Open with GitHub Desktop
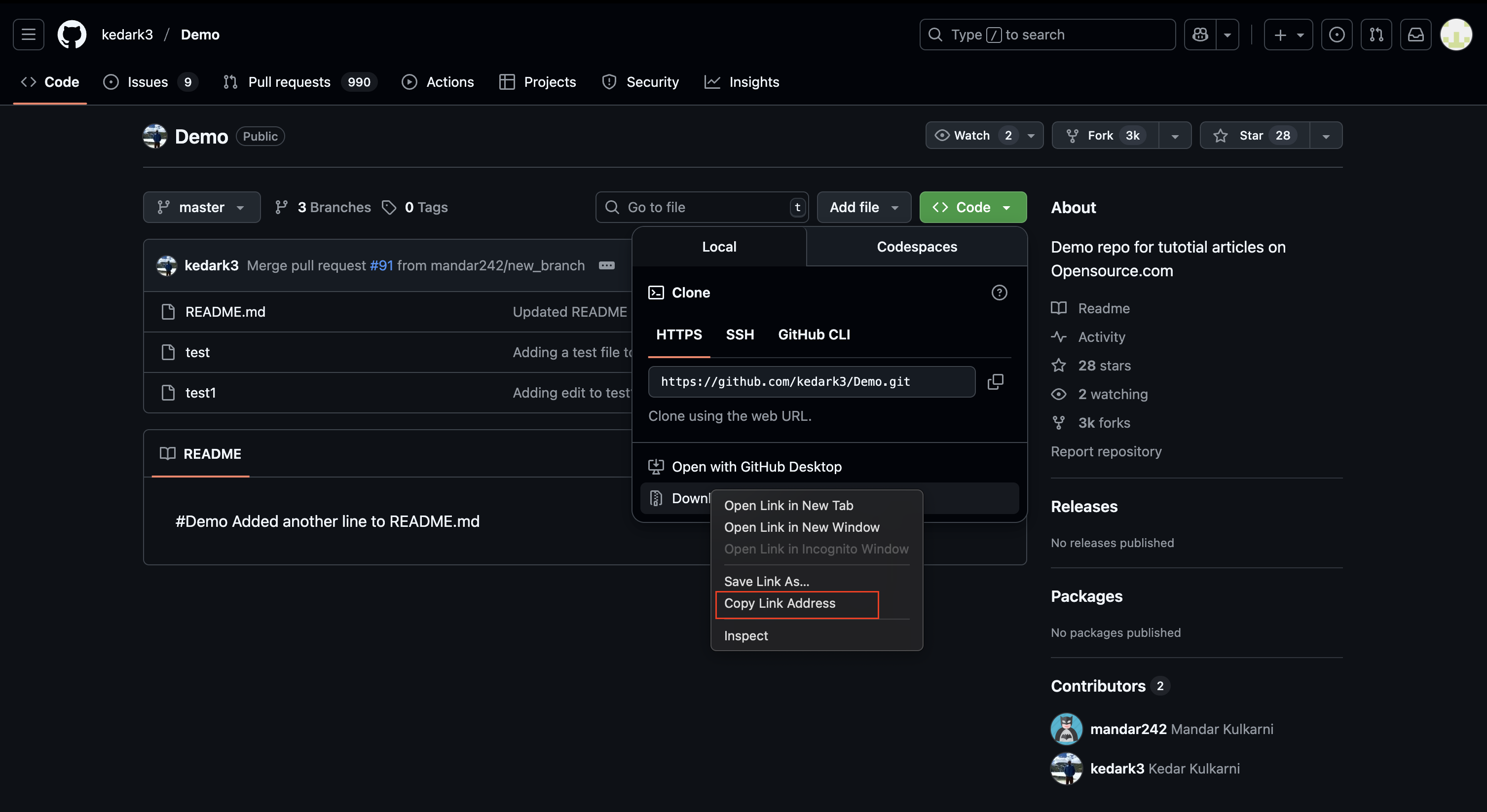 coord(756,467)
